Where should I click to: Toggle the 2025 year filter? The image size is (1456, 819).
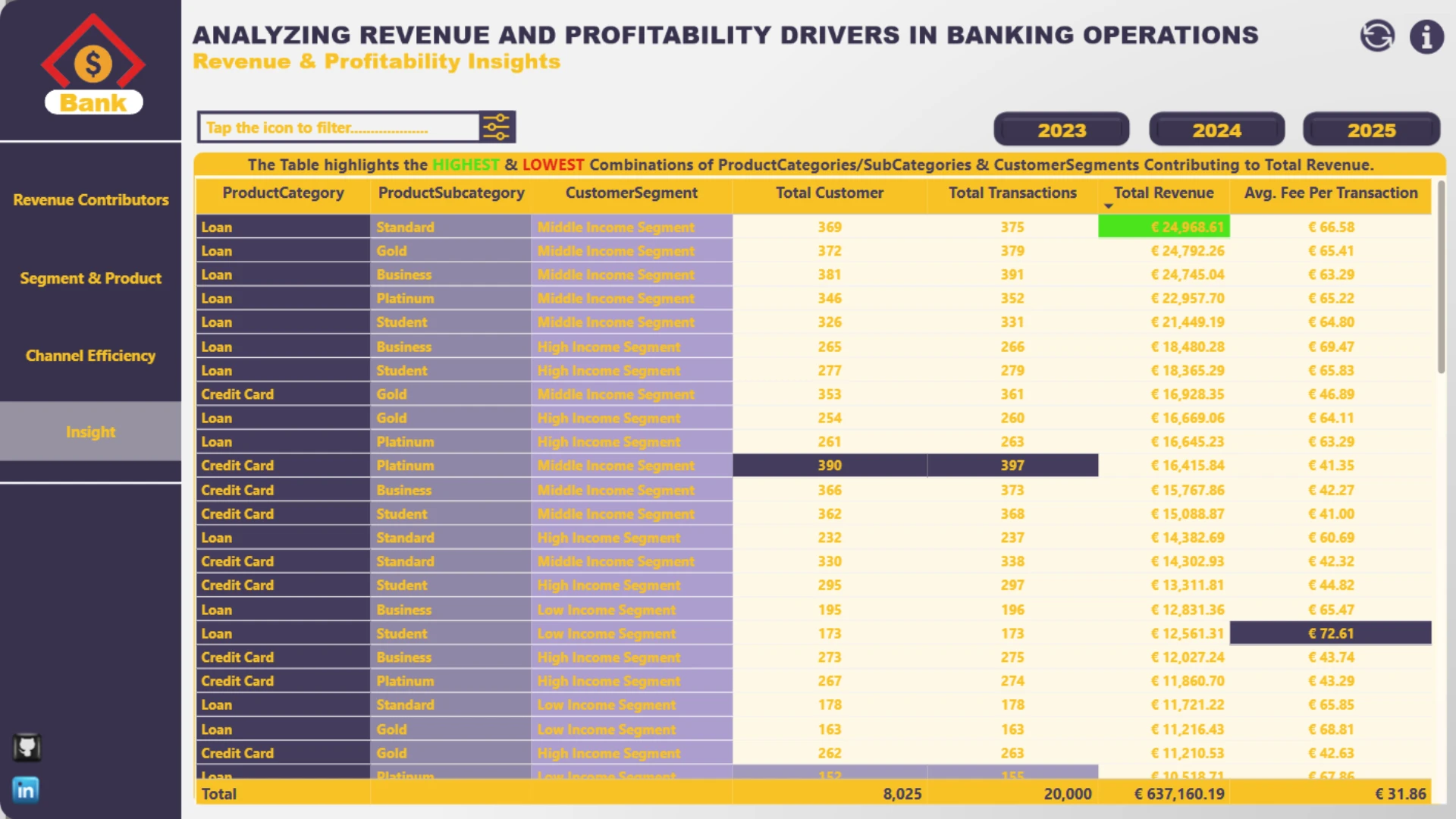pyautogui.click(x=1371, y=130)
